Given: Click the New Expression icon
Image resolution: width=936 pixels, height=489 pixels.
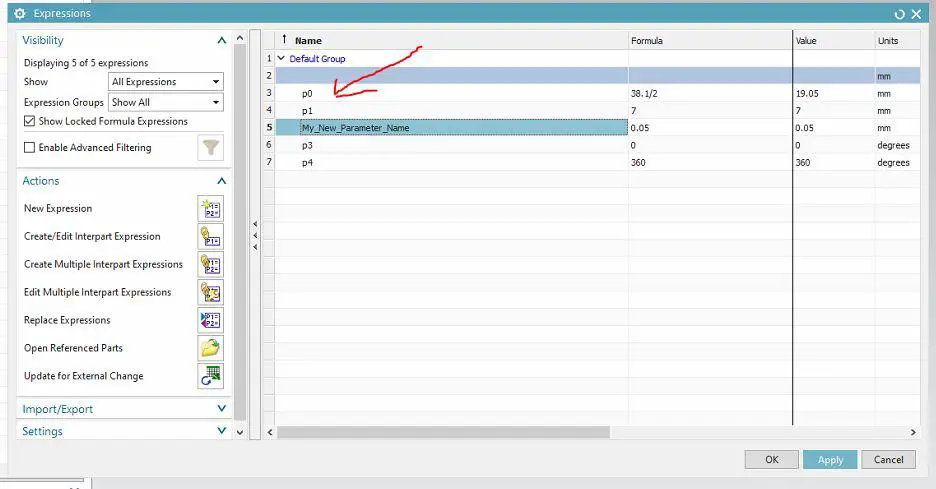Looking at the screenshot, I should [x=211, y=208].
